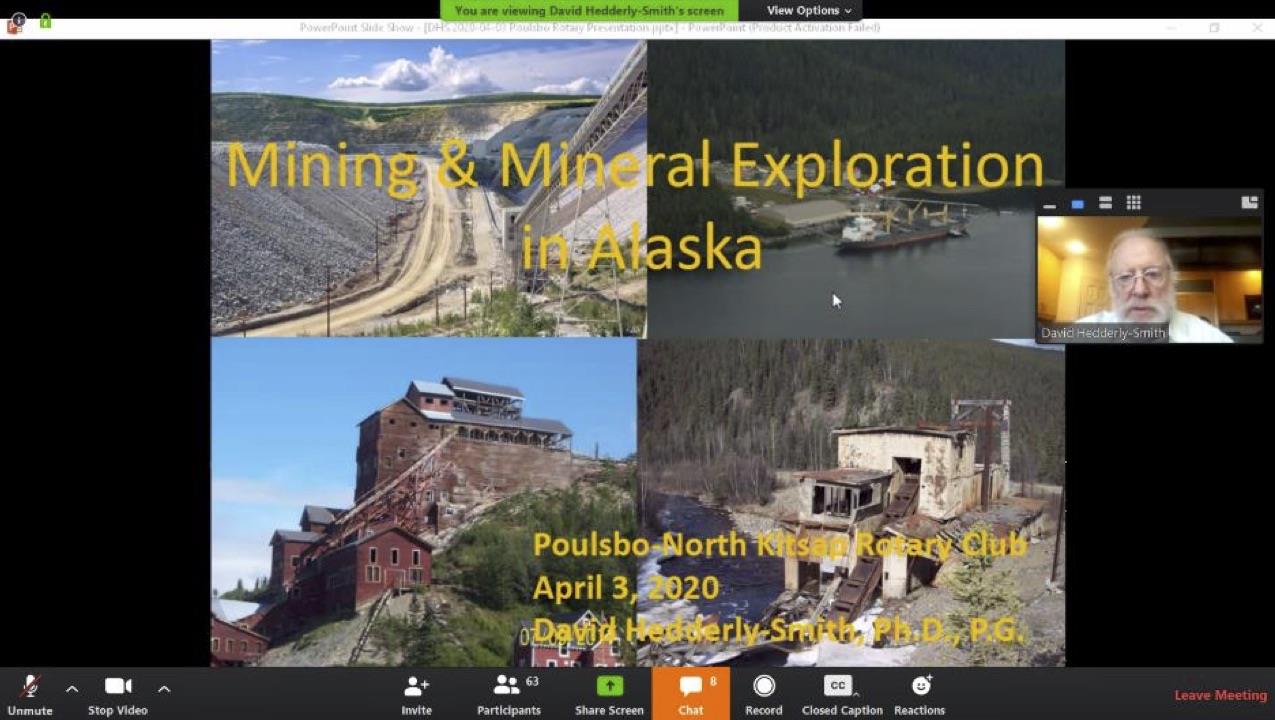Open the Participants panel
1275x720 pixels.
pyautogui.click(x=508, y=687)
